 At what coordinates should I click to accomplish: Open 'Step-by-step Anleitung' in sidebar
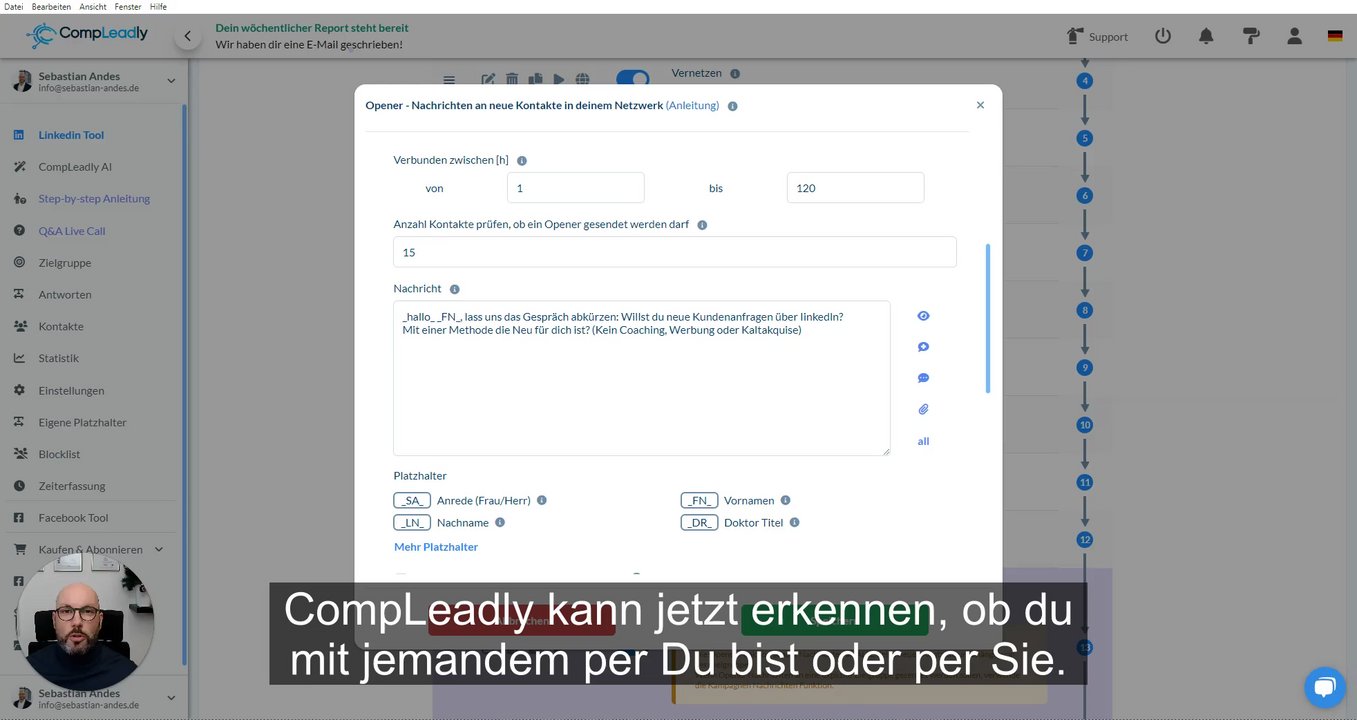coord(94,199)
